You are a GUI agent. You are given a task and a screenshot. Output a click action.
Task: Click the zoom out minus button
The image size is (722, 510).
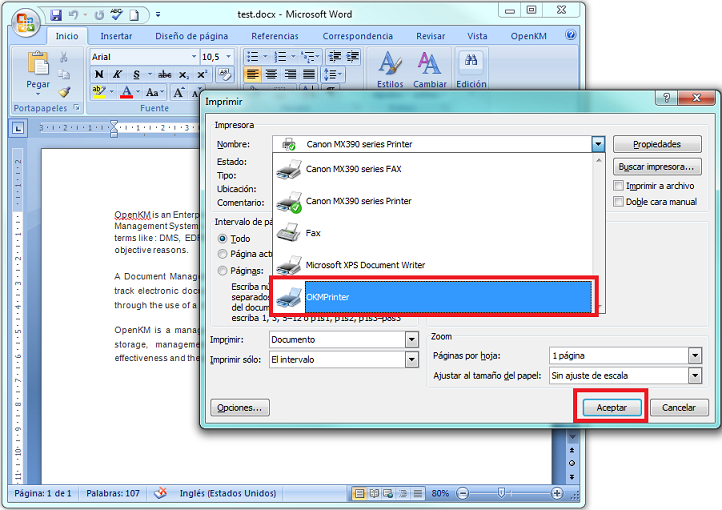[462, 493]
